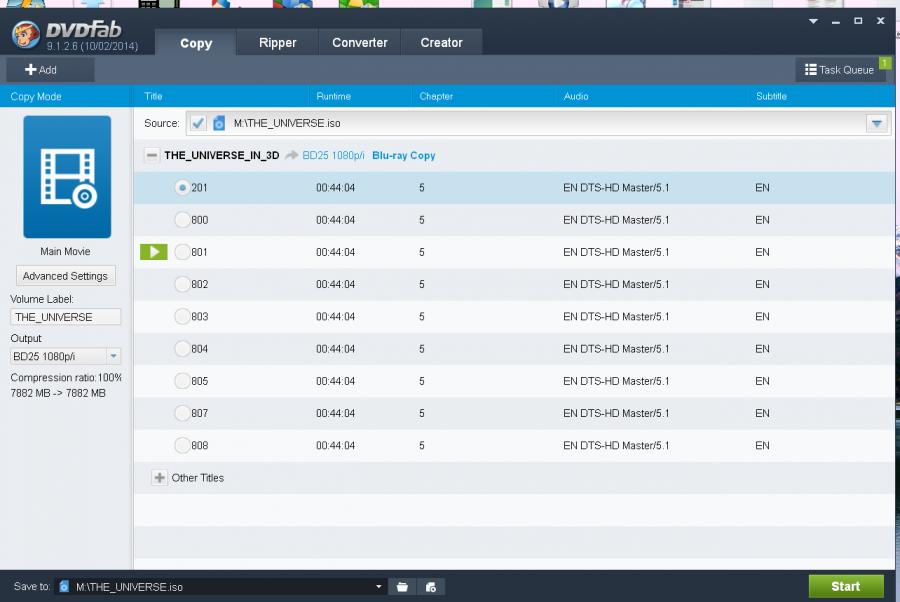900x602 pixels.
Task: Click the DVDFab mascot logo
Action: click(26, 36)
